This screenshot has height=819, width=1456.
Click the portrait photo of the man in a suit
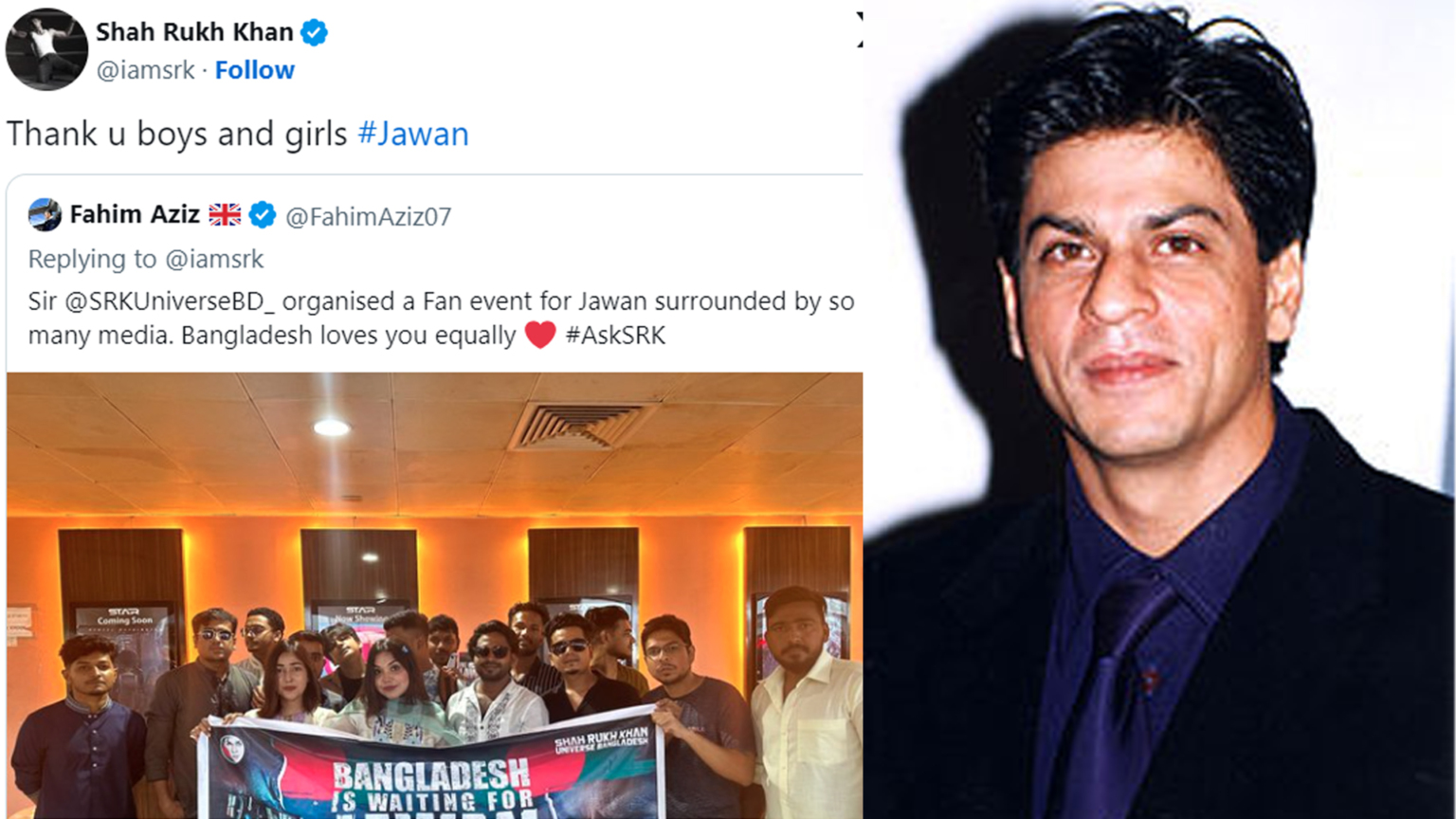(1159, 409)
